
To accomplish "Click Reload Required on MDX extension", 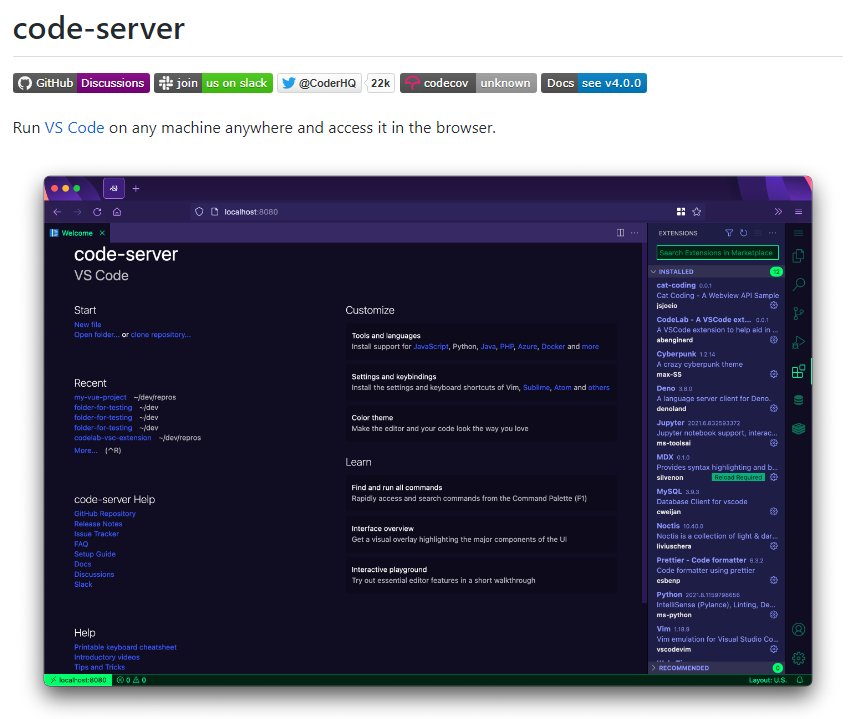I will click(738, 477).
